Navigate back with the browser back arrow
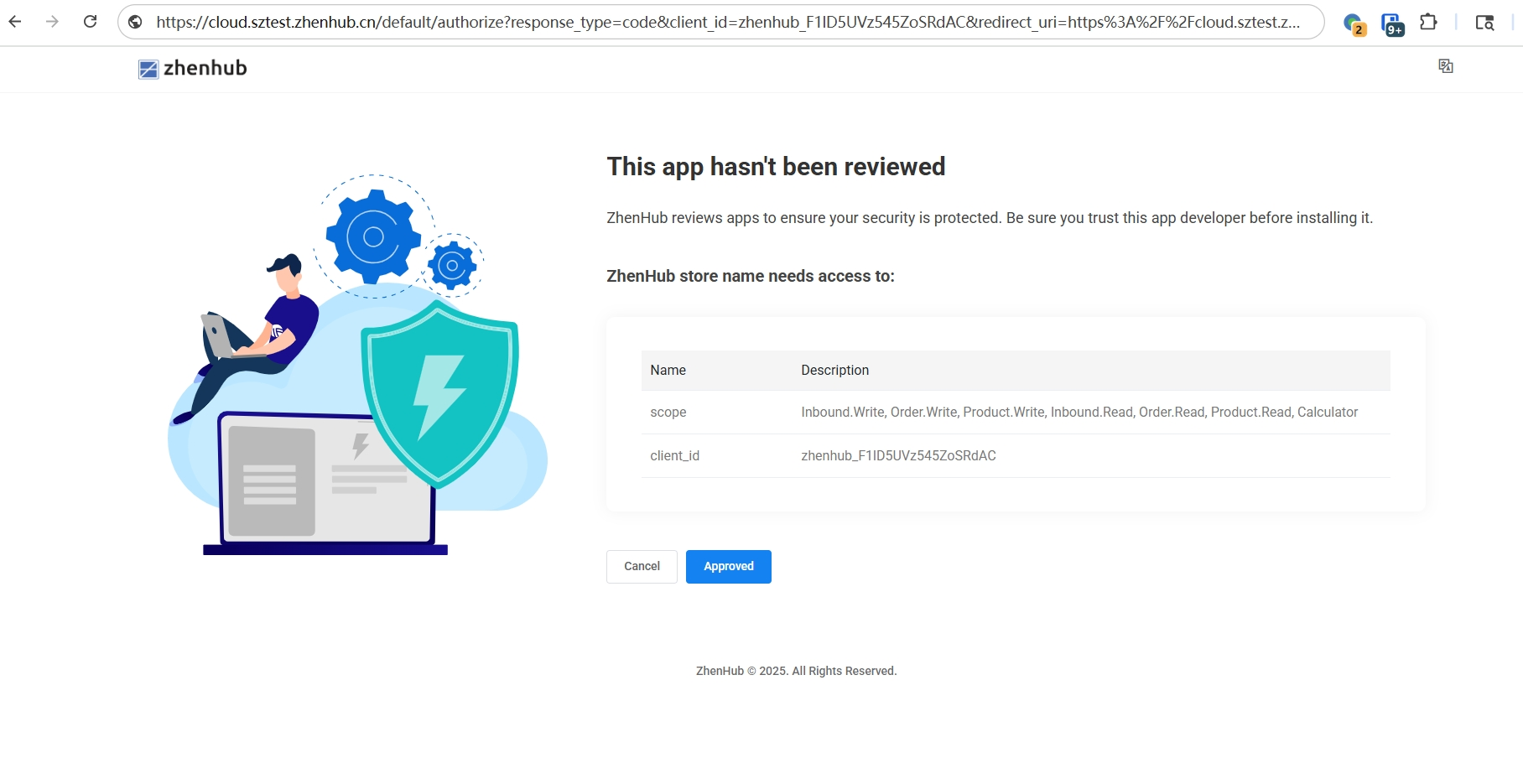The width and height of the screenshot is (1523, 784). [15, 22]
